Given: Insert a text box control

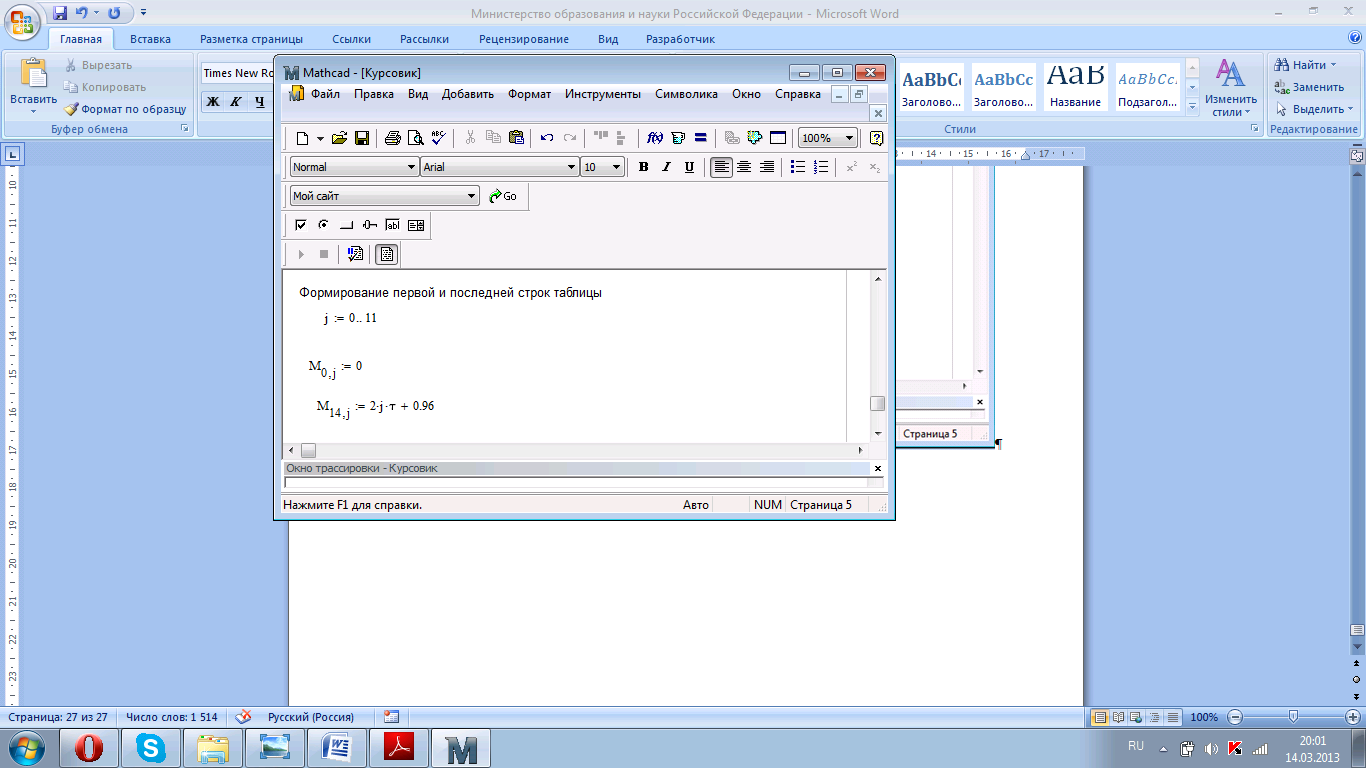Looking at the screenshot, I should (393, 225).
